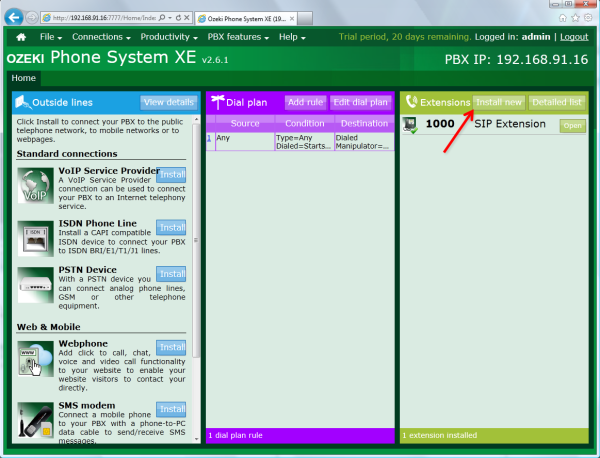Open the Productivity dropdown menu
This screenshot has height=458, width=600.
[169, 37]
